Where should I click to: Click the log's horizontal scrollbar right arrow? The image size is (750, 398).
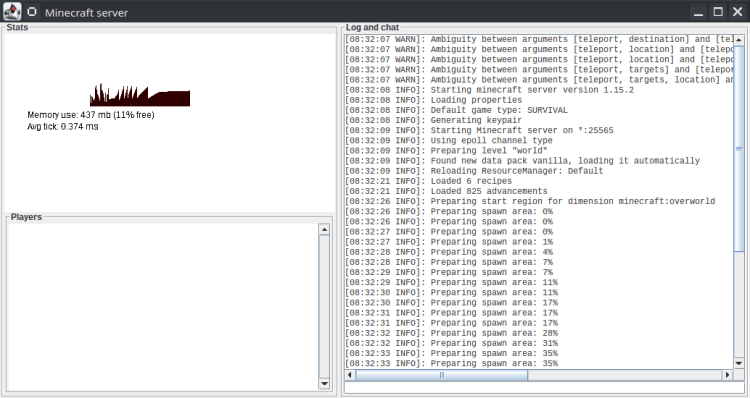coord(728,375)
